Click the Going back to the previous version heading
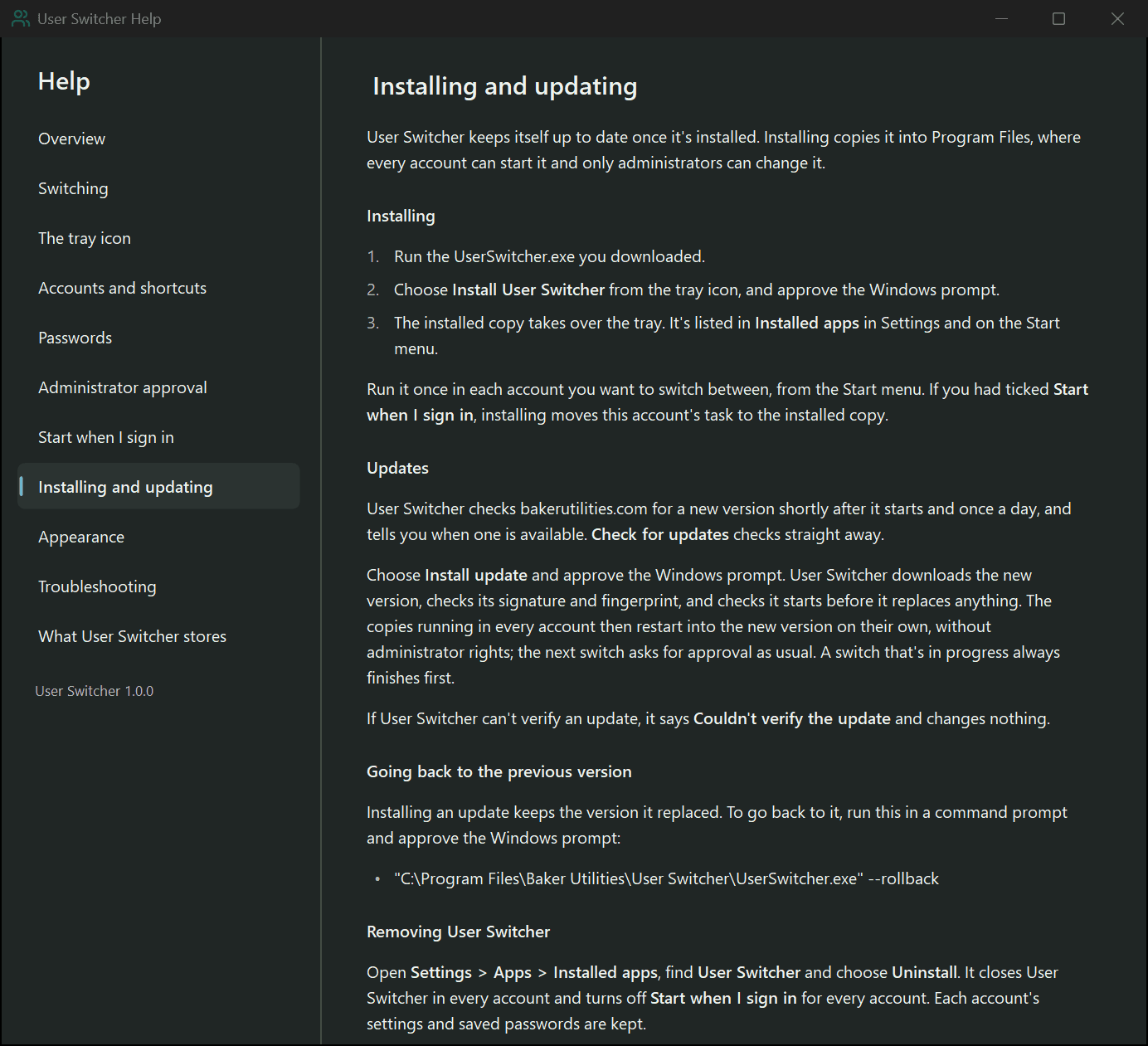1148x1046 pixels. coord(499,771)
